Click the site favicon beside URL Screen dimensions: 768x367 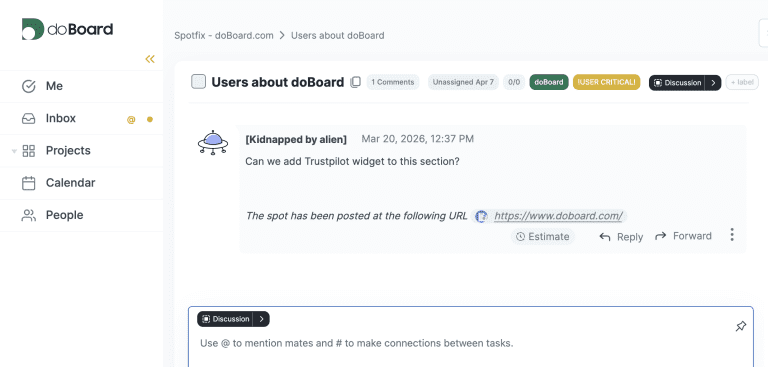point(481,216)
